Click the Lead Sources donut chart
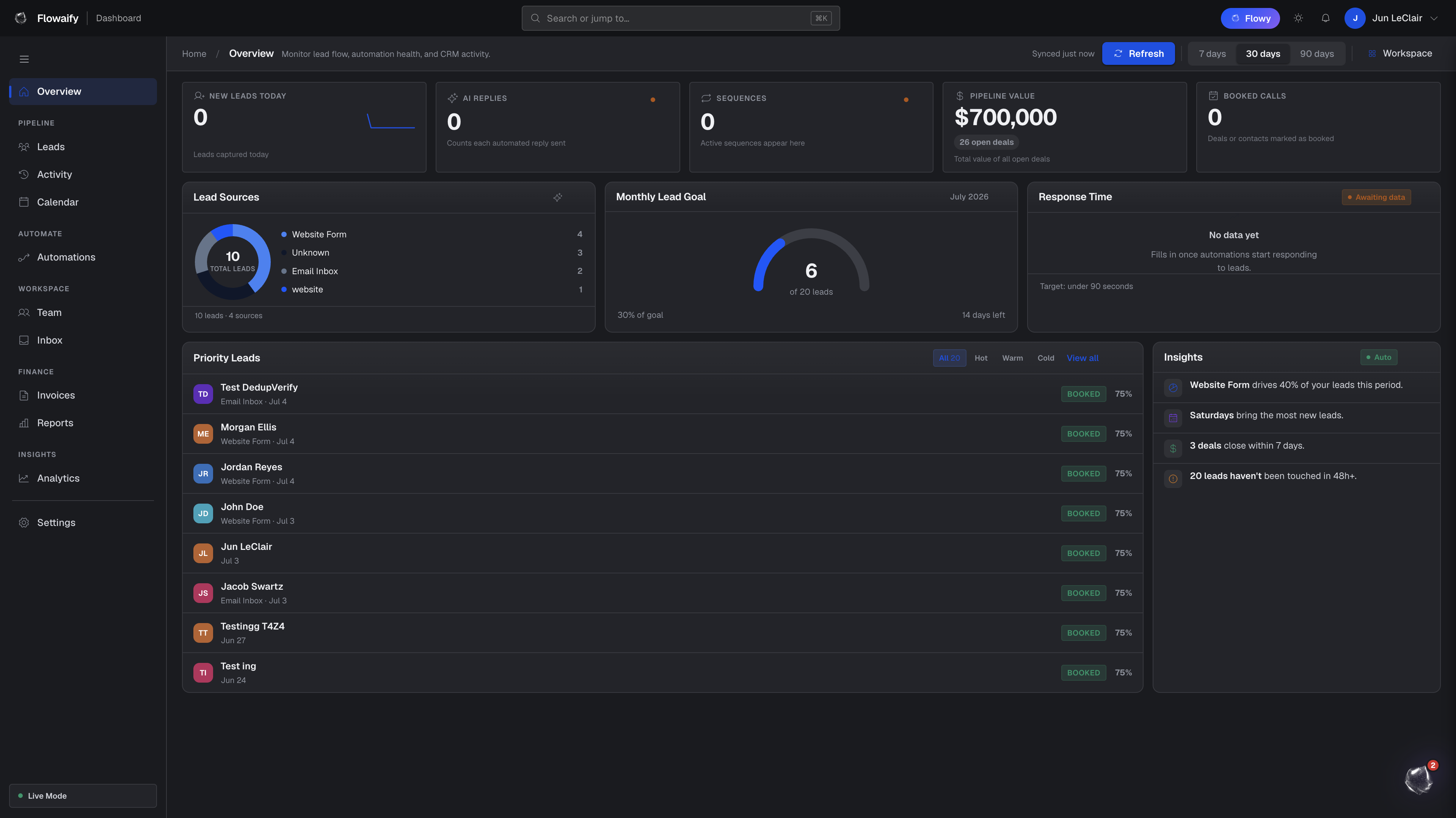Screen dimensions: 1456x818 click(x=233, y=262)
